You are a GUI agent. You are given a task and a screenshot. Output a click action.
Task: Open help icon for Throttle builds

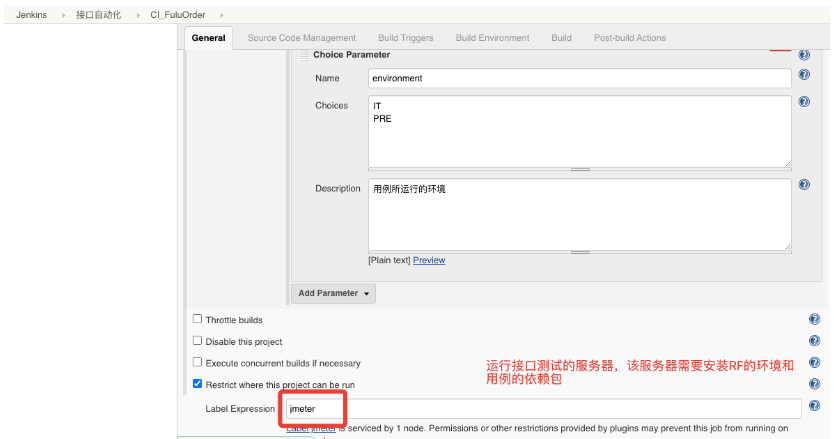click(x=814, y=319)
